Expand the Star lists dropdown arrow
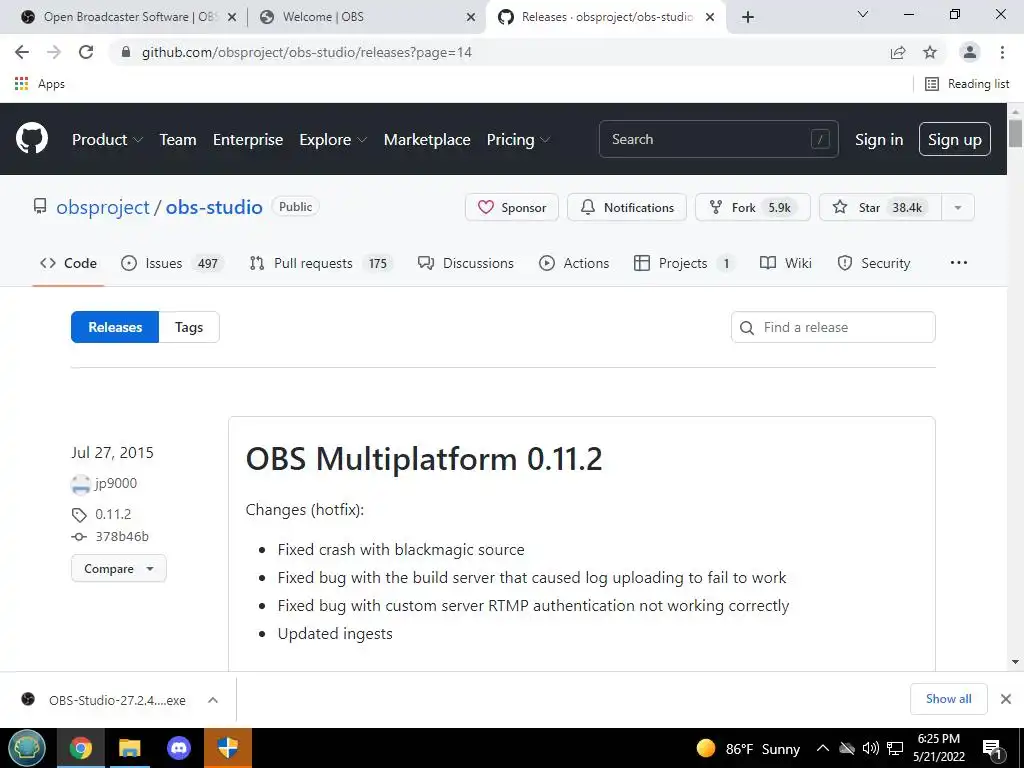Screen dimensions: 1024x768 point(958,207)
